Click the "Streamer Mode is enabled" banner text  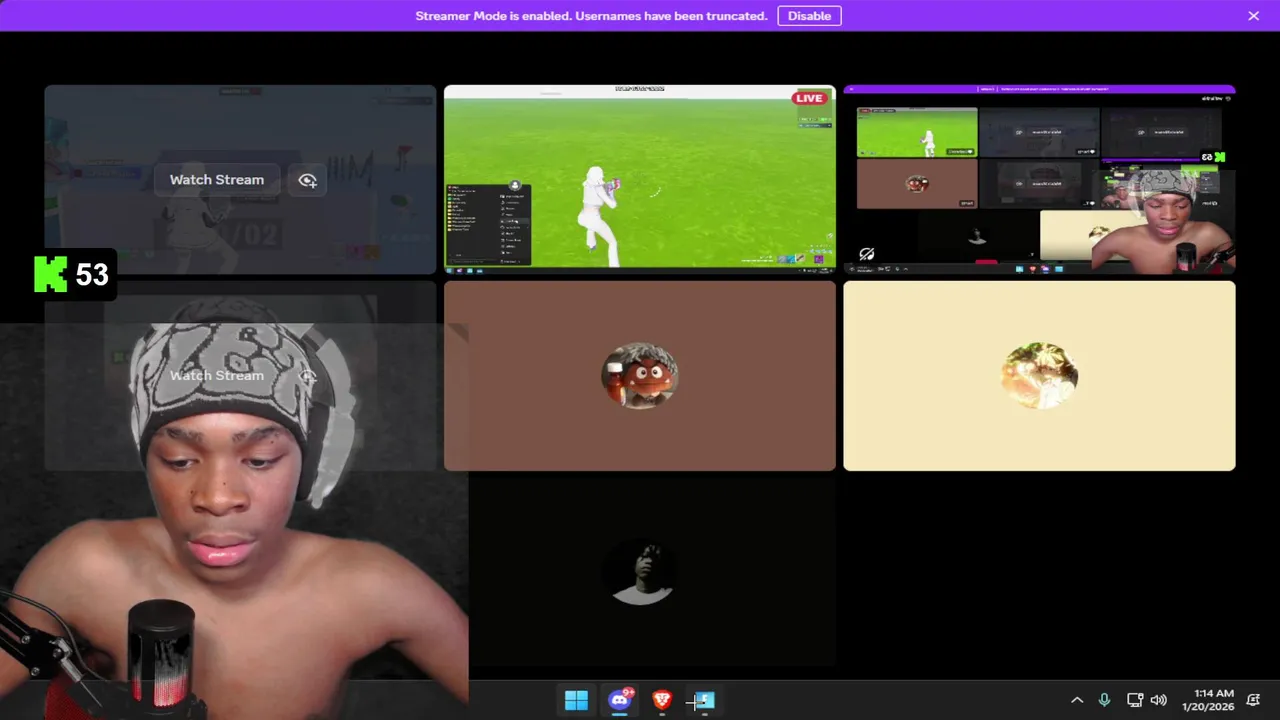(591, 16)
